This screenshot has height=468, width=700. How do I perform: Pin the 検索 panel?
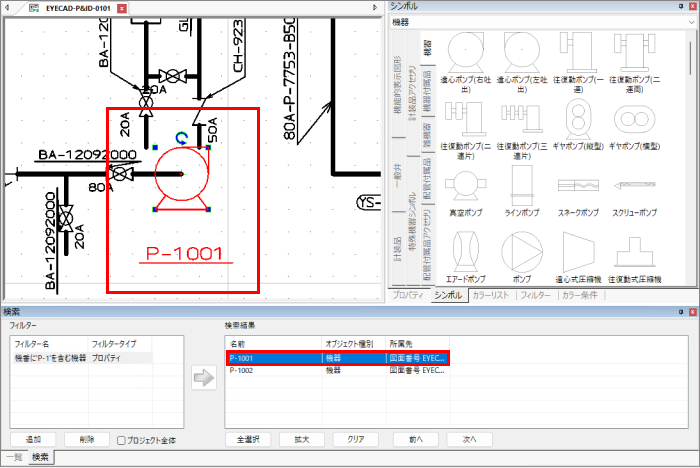click(x=680, y=312)
